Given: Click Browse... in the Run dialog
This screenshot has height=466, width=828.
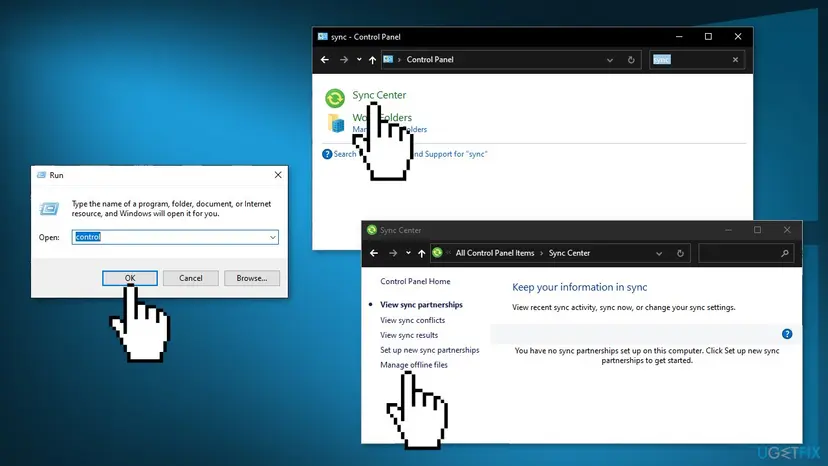Looking at the screenshot, I should point(252,278).
